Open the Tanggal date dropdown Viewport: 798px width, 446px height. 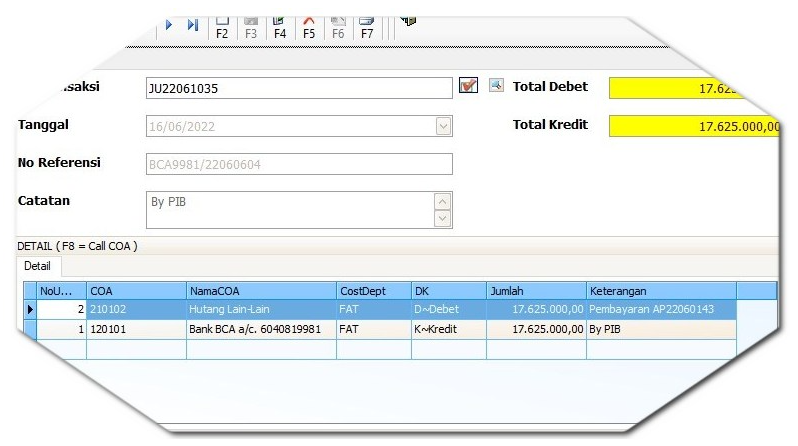coord(443,126)
